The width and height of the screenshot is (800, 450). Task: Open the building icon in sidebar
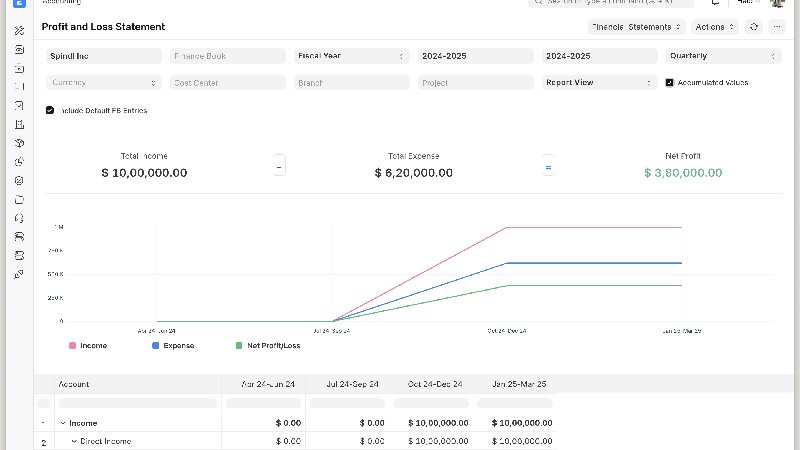point(19,124)
